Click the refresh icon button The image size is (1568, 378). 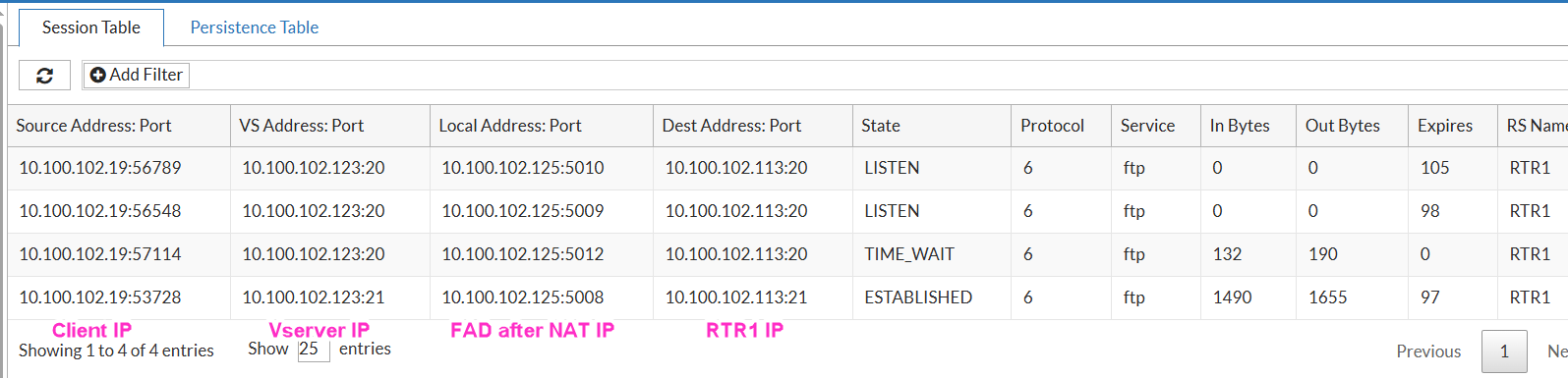click(x=44, y=76)
